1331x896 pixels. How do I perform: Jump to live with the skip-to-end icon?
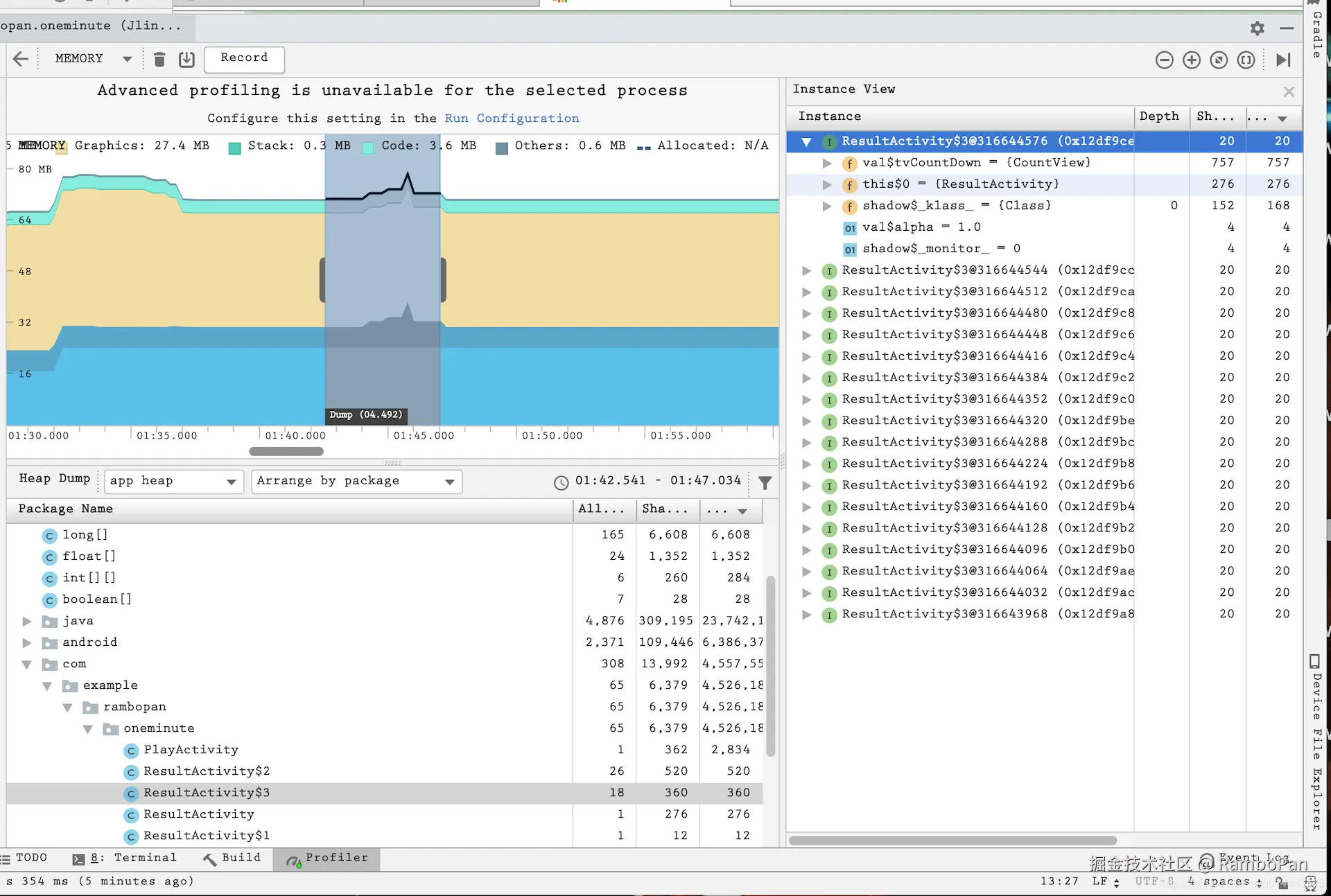click(x=1282, y=60)
